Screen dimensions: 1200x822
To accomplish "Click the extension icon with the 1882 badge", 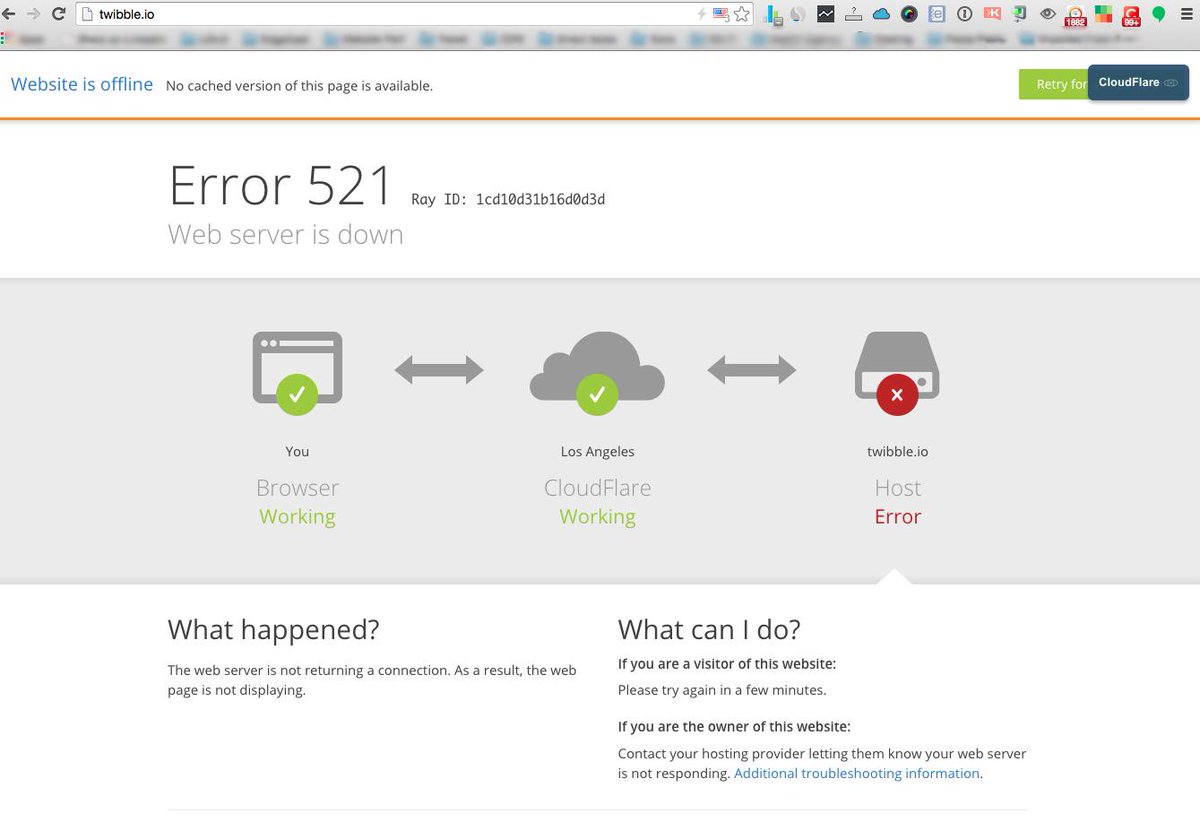I will tap(1075, 16).
